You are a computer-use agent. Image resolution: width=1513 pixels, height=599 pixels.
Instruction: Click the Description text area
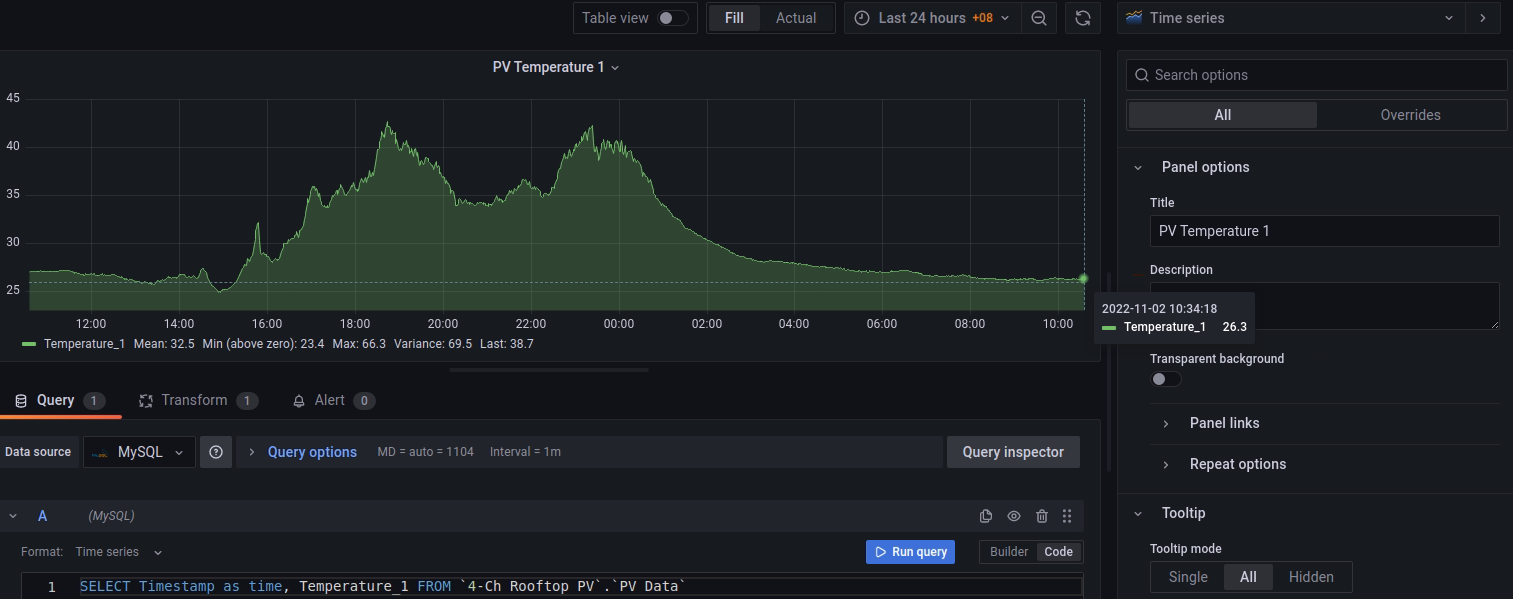pyautogui.click(x=1324, y=305)
